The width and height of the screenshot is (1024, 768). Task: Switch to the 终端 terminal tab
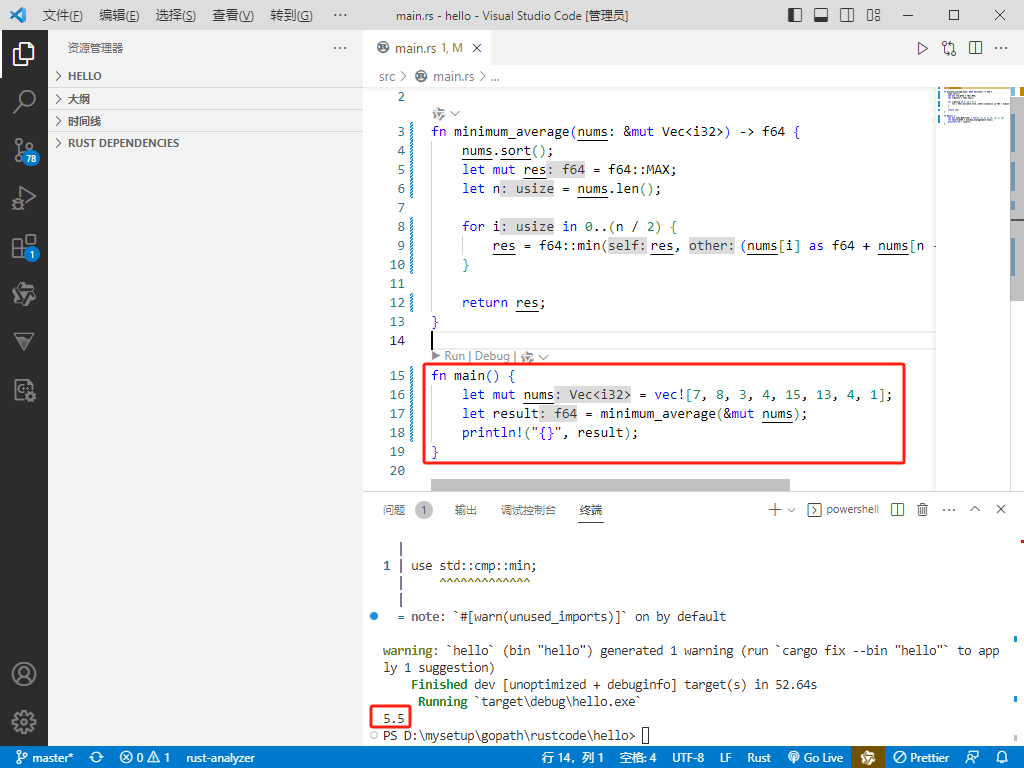(591, 510)
